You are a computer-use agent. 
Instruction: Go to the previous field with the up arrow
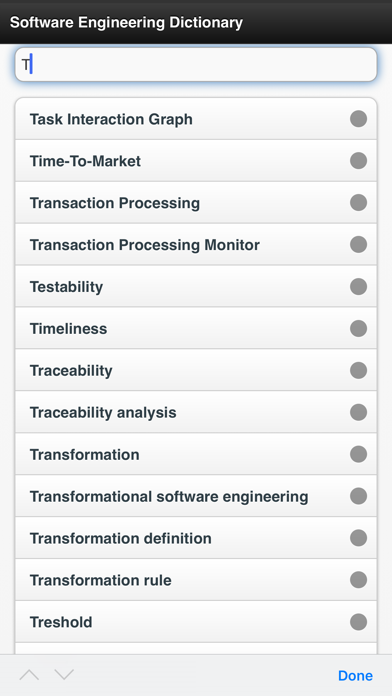point(29,675)
